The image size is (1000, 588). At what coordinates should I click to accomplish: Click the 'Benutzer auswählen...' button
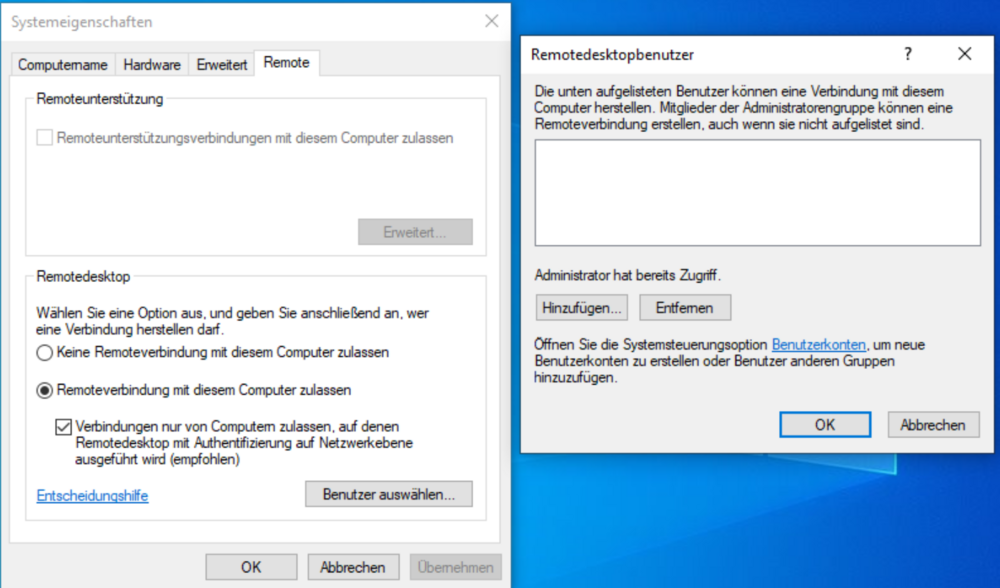(x=388, y=494)
